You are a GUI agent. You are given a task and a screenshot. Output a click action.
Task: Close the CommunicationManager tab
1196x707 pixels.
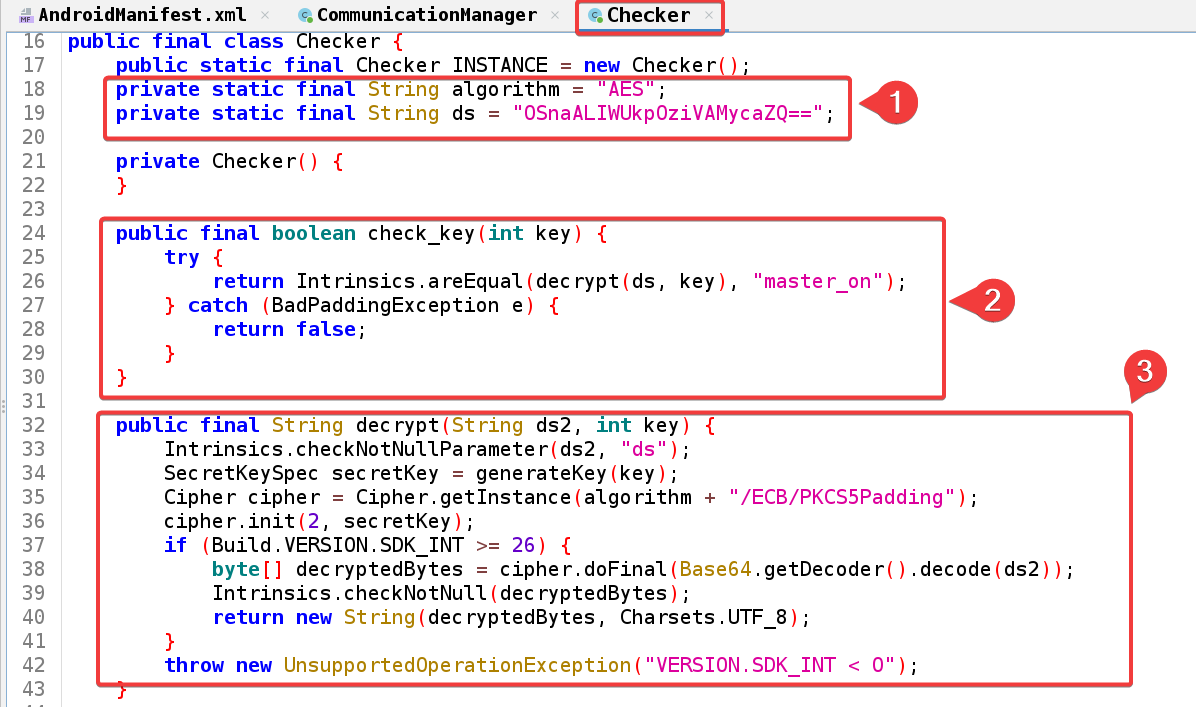pyautogui.click(x=557, y=15)
